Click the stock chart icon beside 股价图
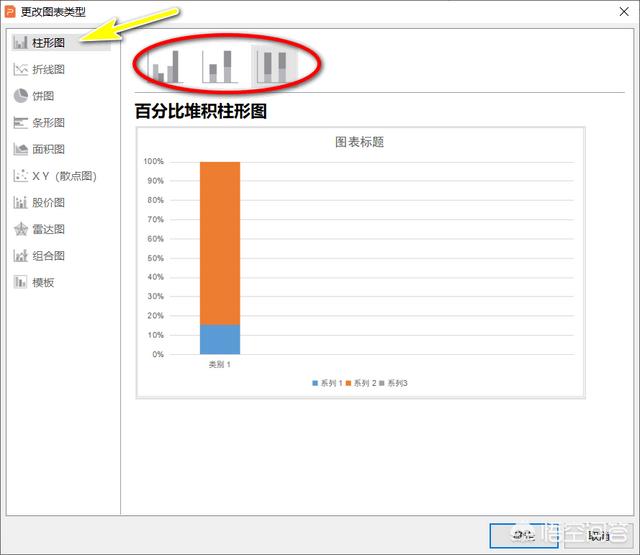Image resolution: width=640 pixels, height=555 pixels. coord(20,202)
